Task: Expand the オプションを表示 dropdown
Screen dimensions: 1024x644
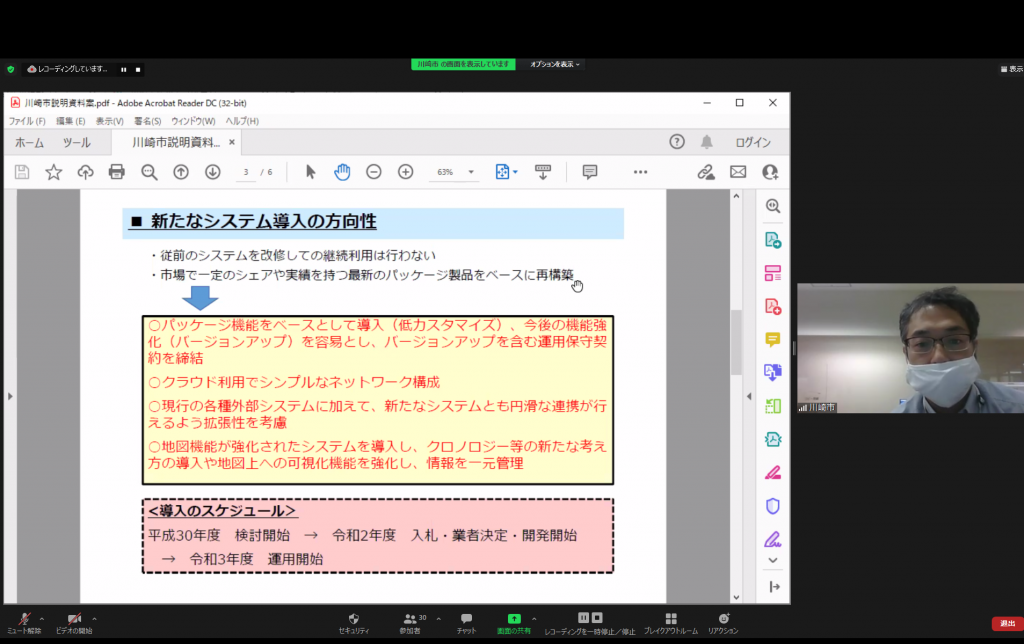Action: point(555,64)
